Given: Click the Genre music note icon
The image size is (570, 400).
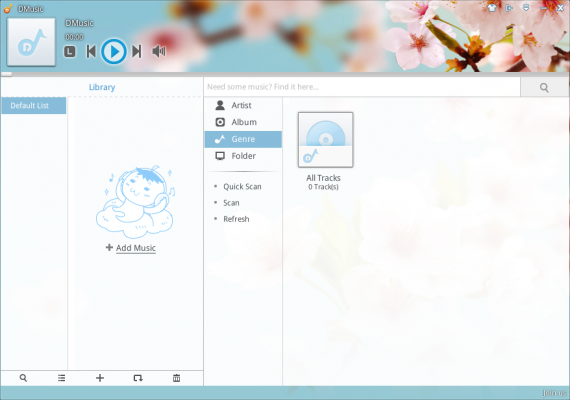Looking at the screenshot, I should click(x=220, y=139).
